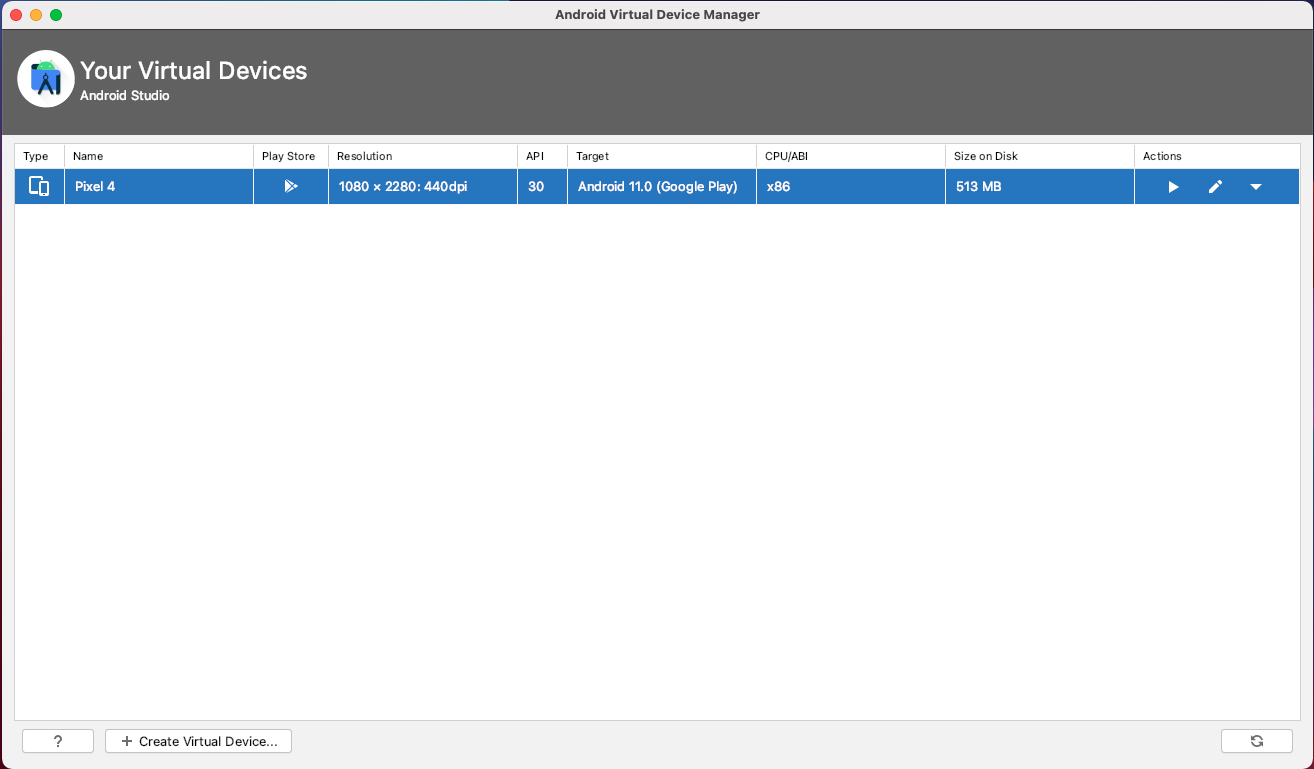Click the Your Virtual Devices heading
Viewport: 1314px width, 769px height.
(x=194, y=71)
